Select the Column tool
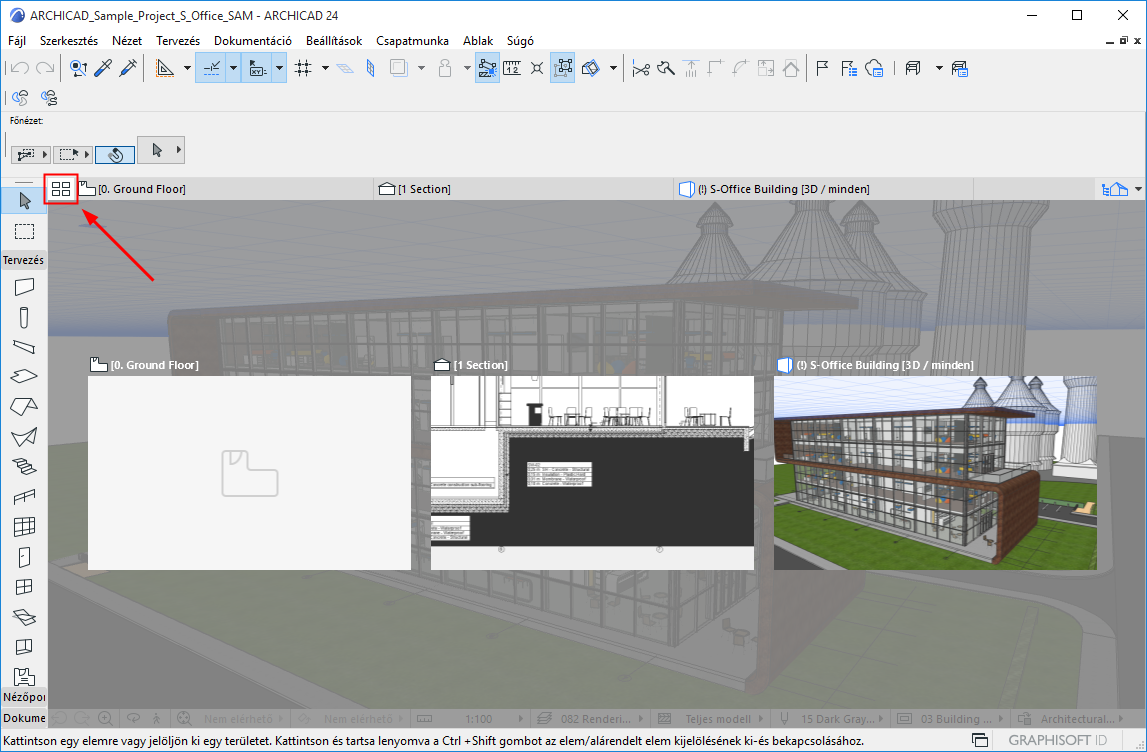Image resolution: width=1147 pixels, height=752 pixels. [24, 317]
